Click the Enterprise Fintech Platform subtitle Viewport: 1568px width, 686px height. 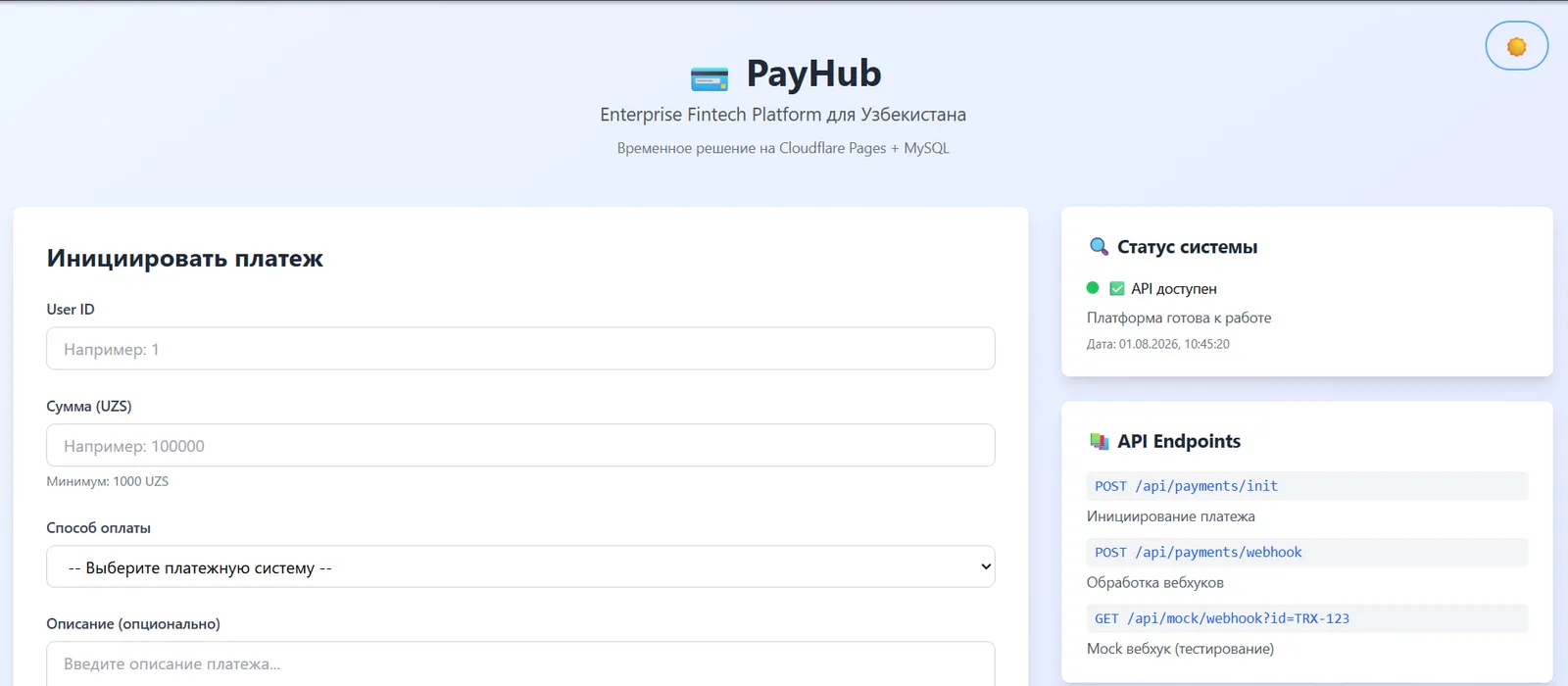tap(783, 115)
